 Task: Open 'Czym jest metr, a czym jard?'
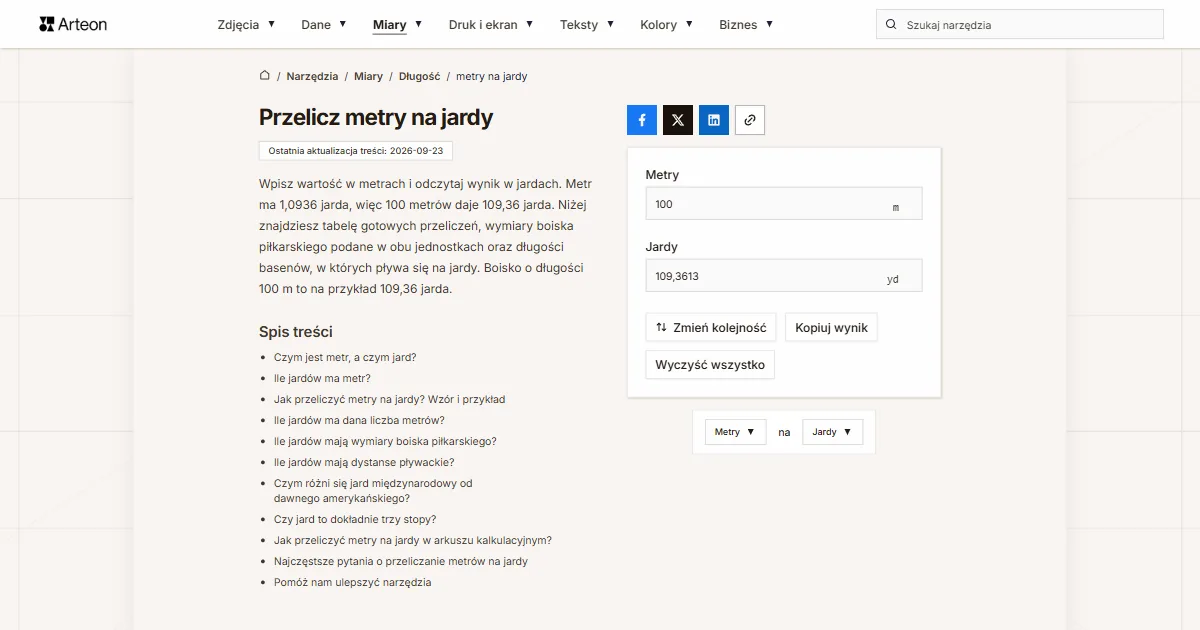pos(345,357)
